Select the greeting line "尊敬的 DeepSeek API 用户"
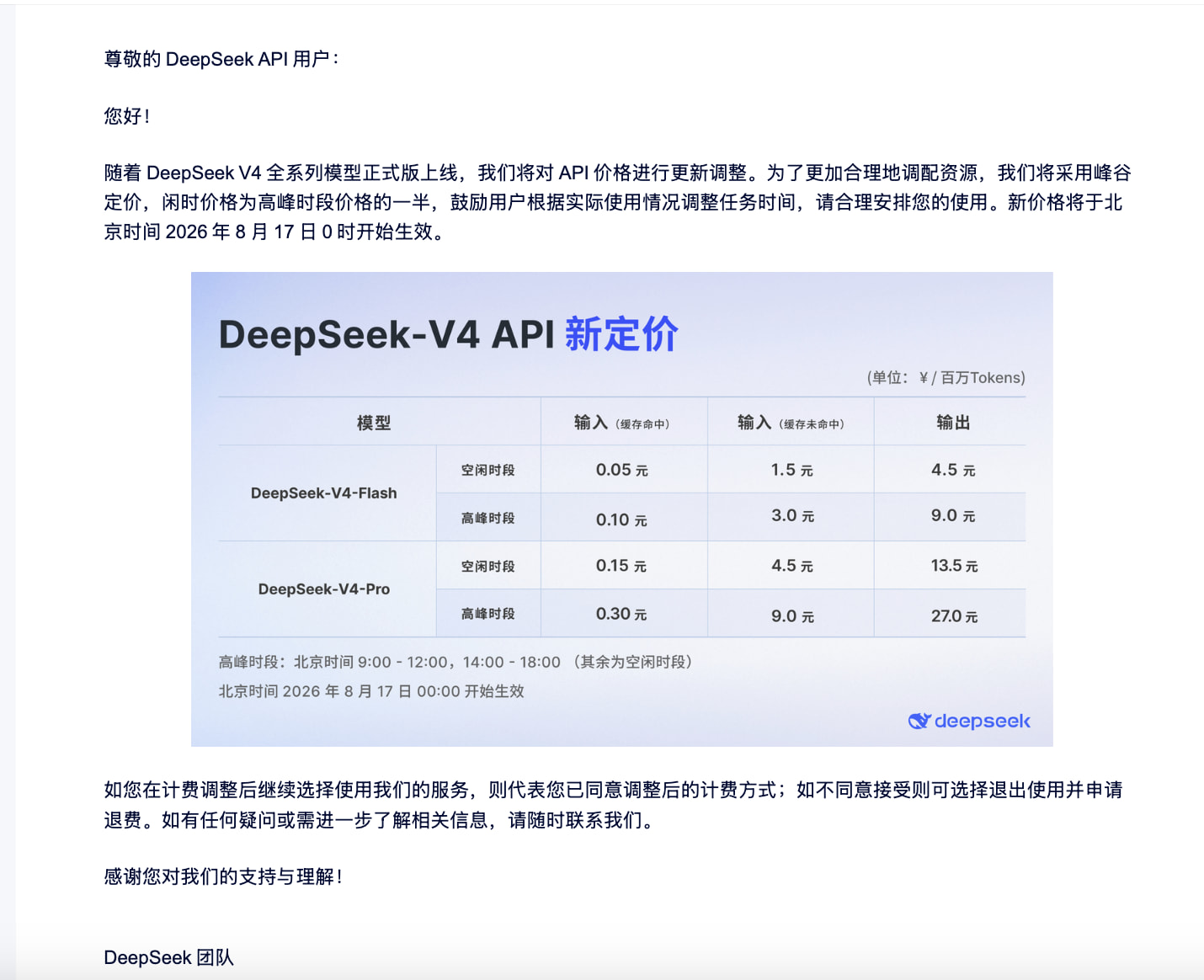 coord(221,59)
